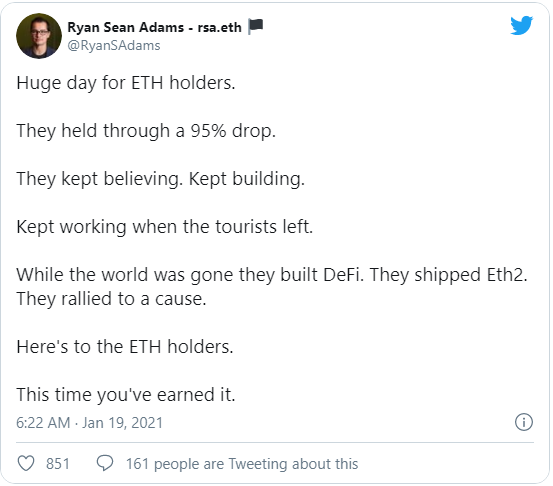Like the tweet with the heart icon
The height and width of the screenshot is (486, 553).
click(x=26, y=463)
